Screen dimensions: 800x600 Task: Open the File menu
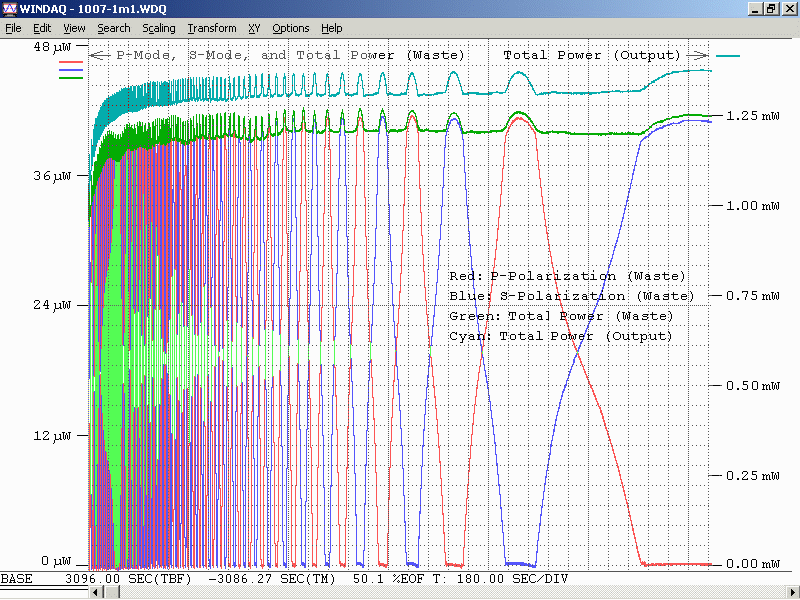coord(13,28)
